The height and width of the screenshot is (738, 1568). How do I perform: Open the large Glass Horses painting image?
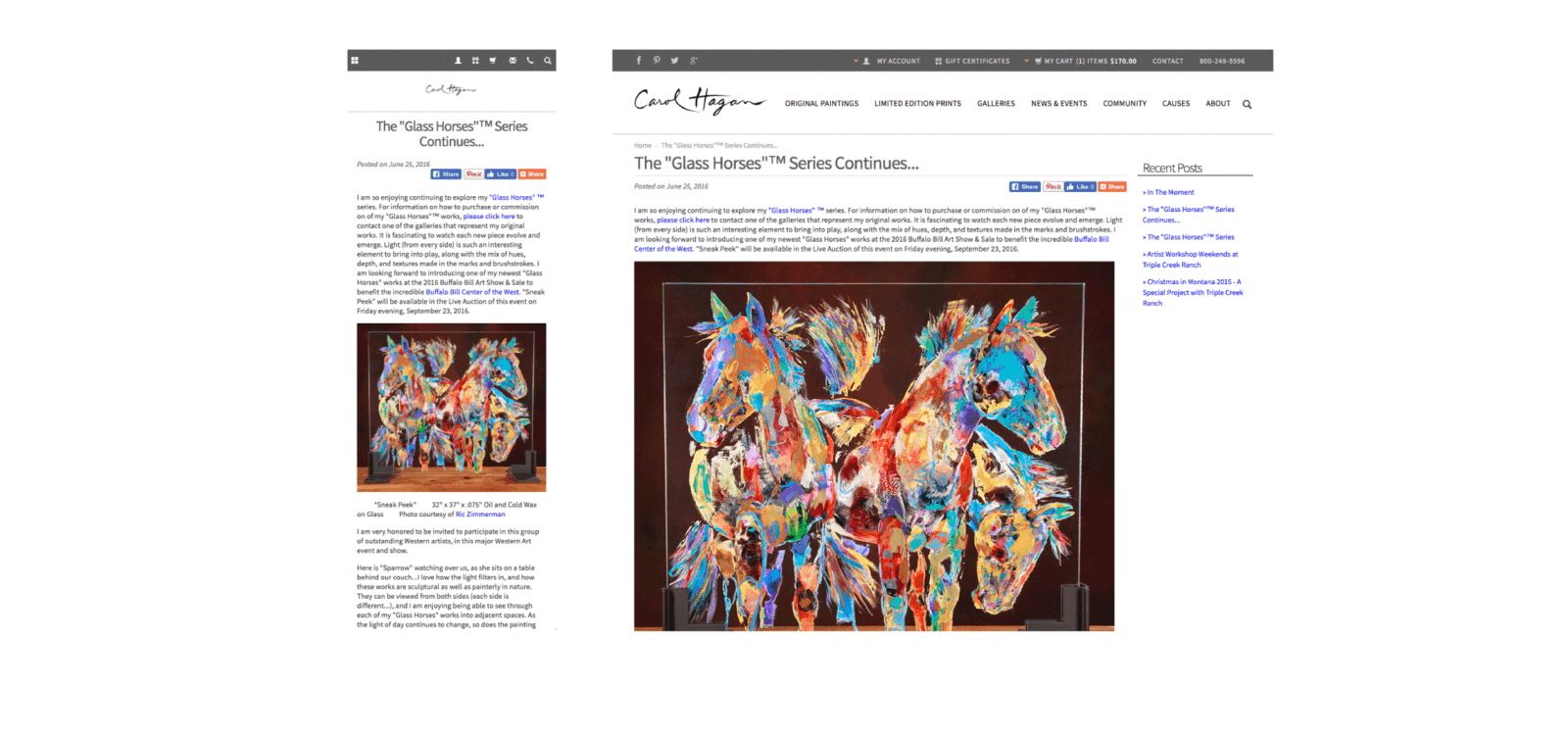coord(874,446)
